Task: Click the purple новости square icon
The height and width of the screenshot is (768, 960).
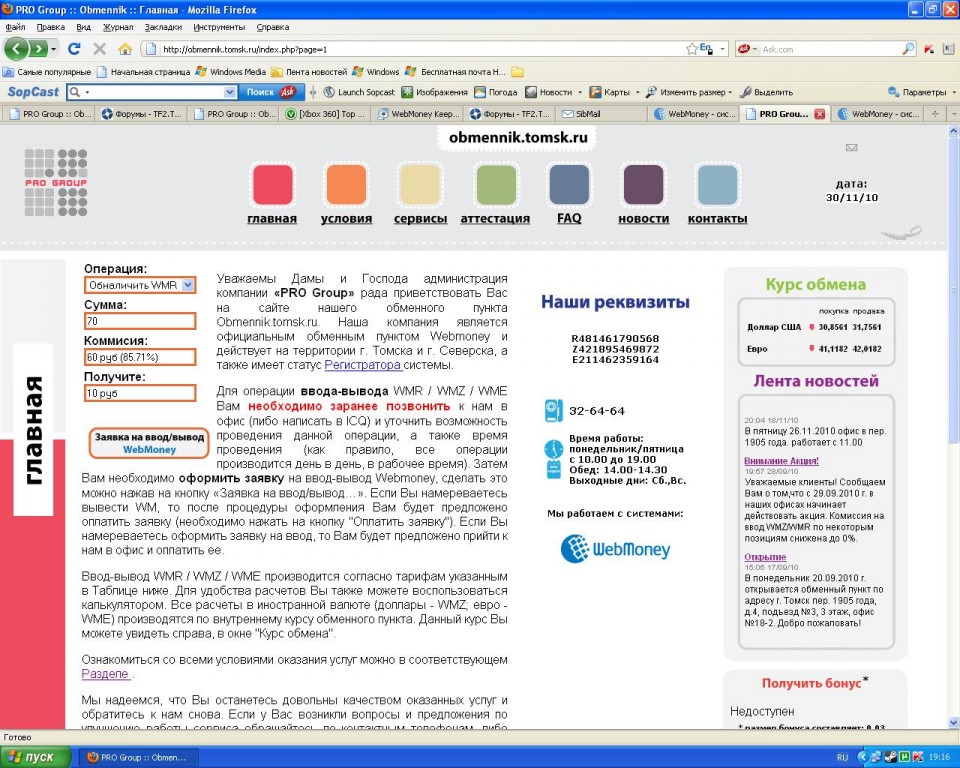Action: coord(643,184)
